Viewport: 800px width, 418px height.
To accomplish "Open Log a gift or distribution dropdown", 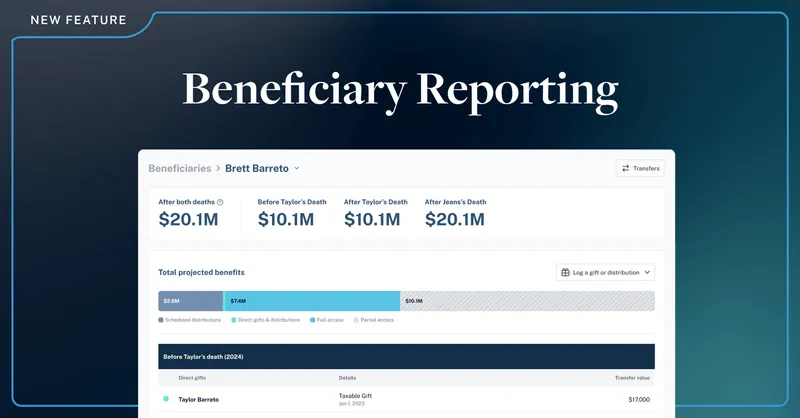I will (605, 273).
